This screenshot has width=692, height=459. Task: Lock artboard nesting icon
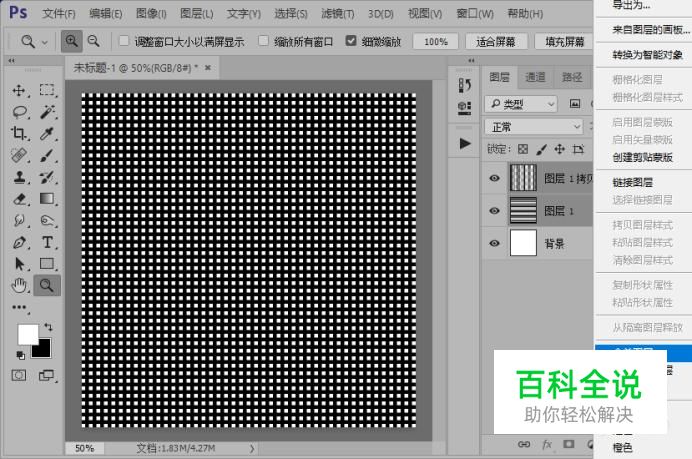(578, 149)
